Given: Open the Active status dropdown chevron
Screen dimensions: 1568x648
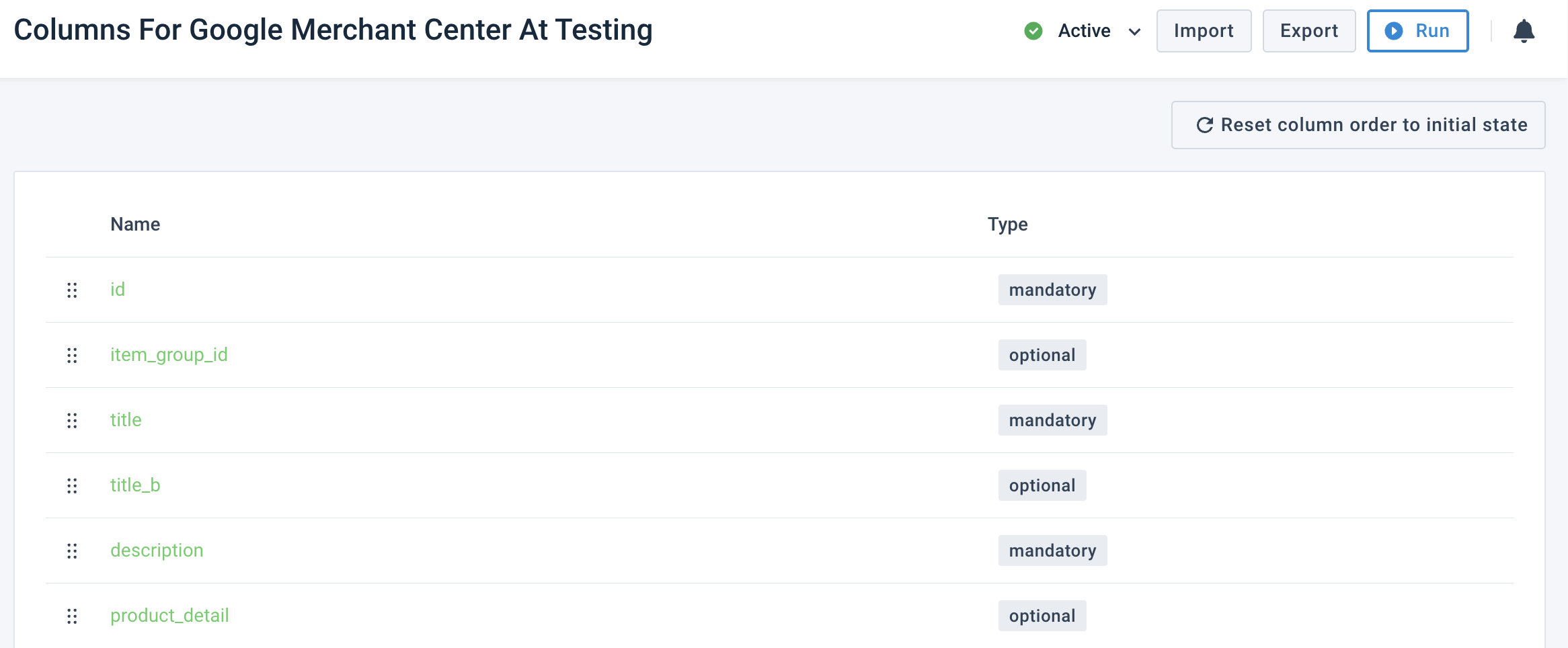Looking at the screenshot, I should (x=1135, y=32).
